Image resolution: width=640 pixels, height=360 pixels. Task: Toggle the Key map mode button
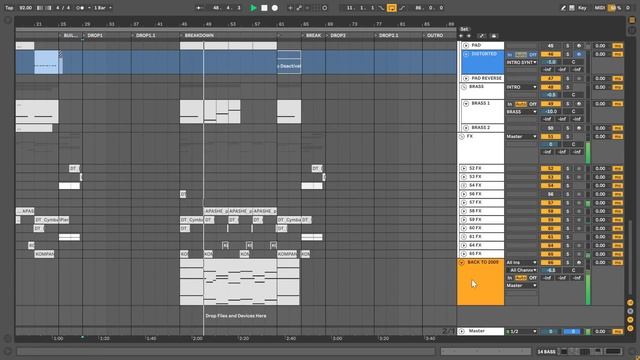point(582,8)
